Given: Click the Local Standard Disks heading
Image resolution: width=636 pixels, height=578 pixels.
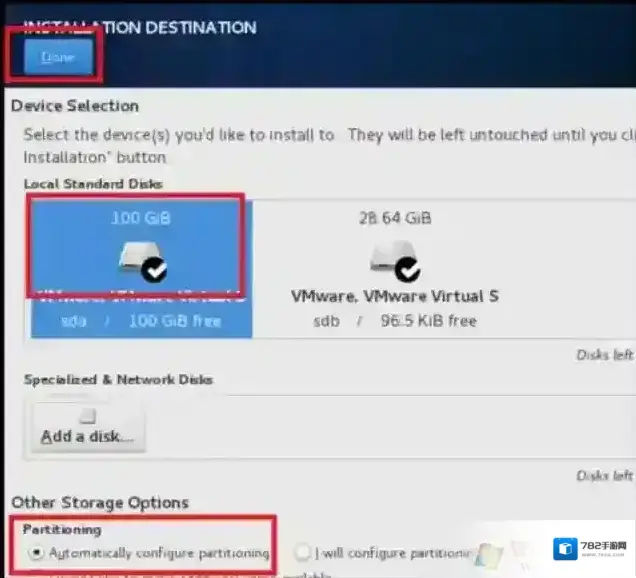Looking at the screenshot, I should pos(93,184).
